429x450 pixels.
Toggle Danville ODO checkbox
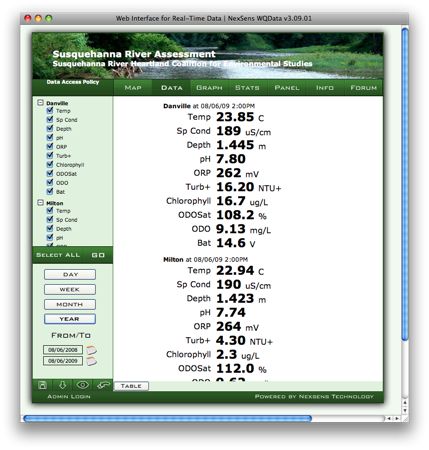(50, 182)
